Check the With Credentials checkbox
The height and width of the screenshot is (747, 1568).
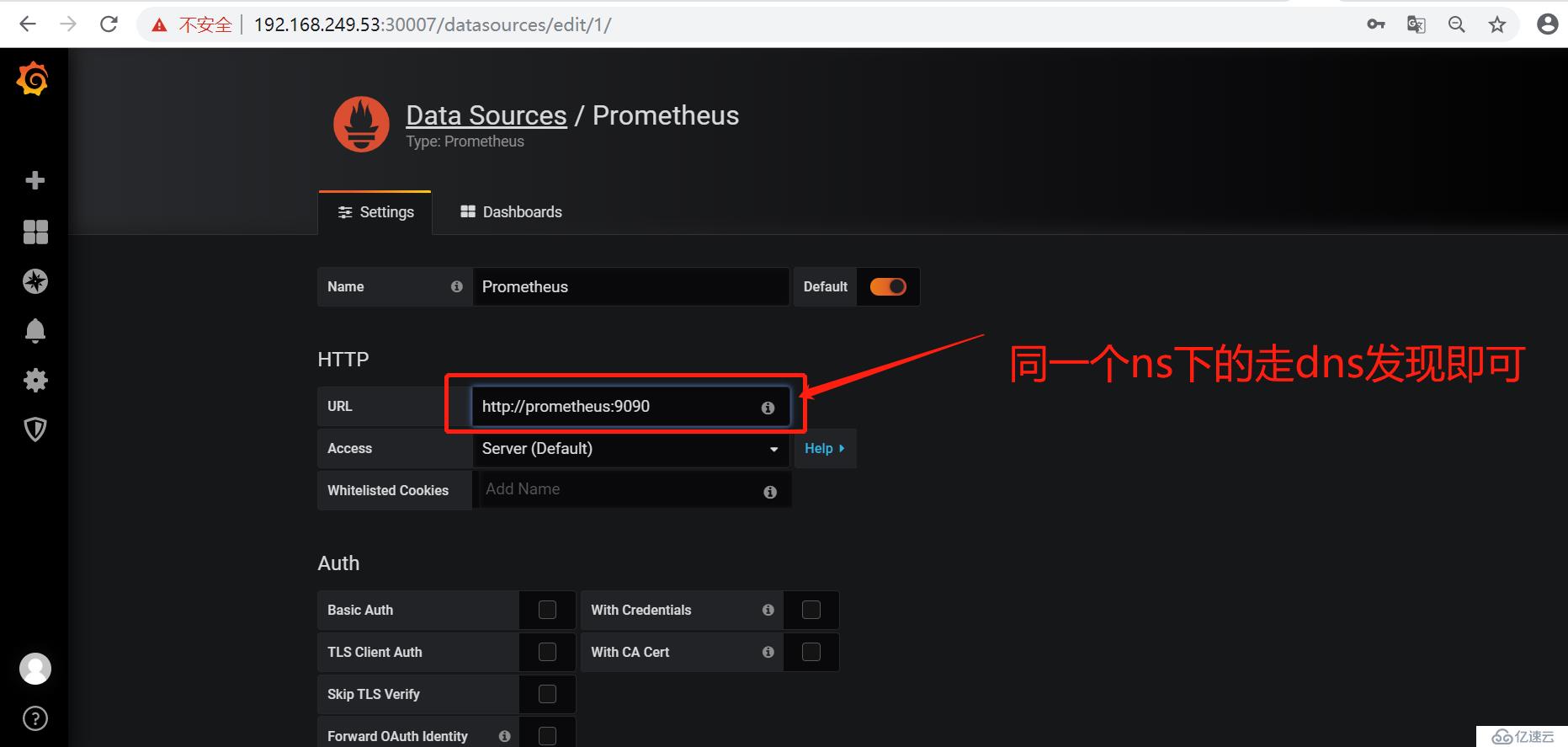pos(811,610)
